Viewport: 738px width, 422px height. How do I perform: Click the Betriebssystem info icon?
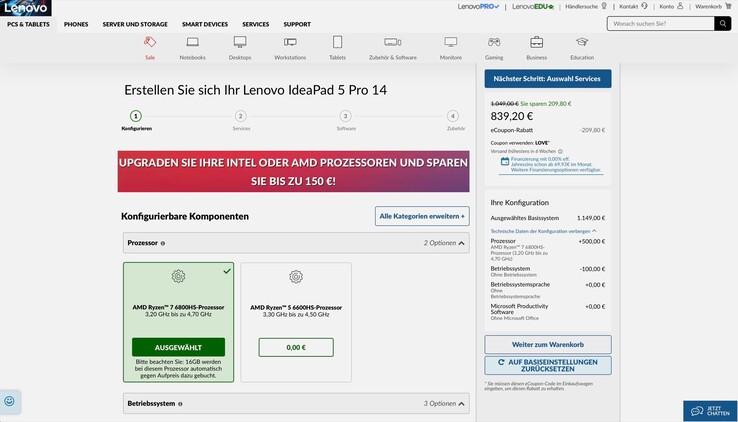point(180,404)
